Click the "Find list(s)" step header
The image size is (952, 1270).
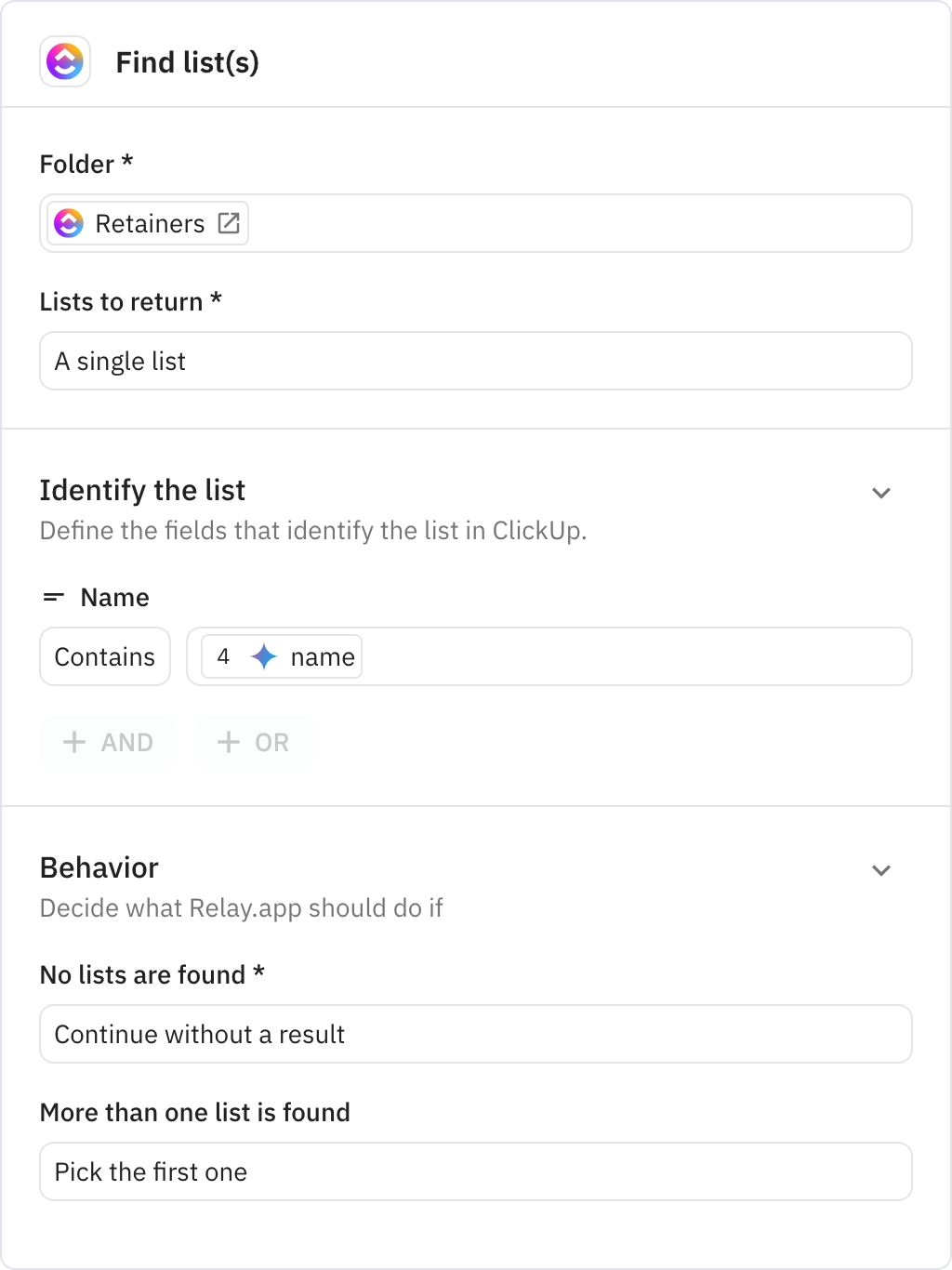[188, 61]
